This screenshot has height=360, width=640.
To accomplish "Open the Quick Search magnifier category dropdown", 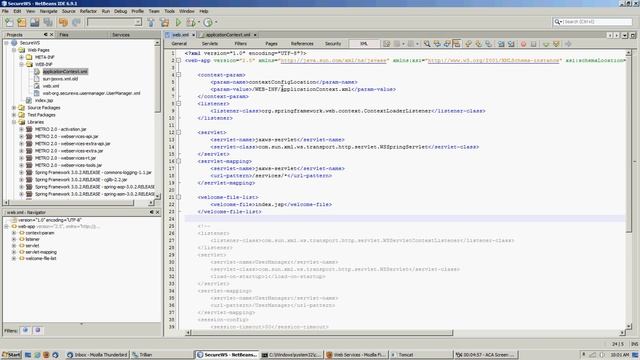I will (558, 22).
